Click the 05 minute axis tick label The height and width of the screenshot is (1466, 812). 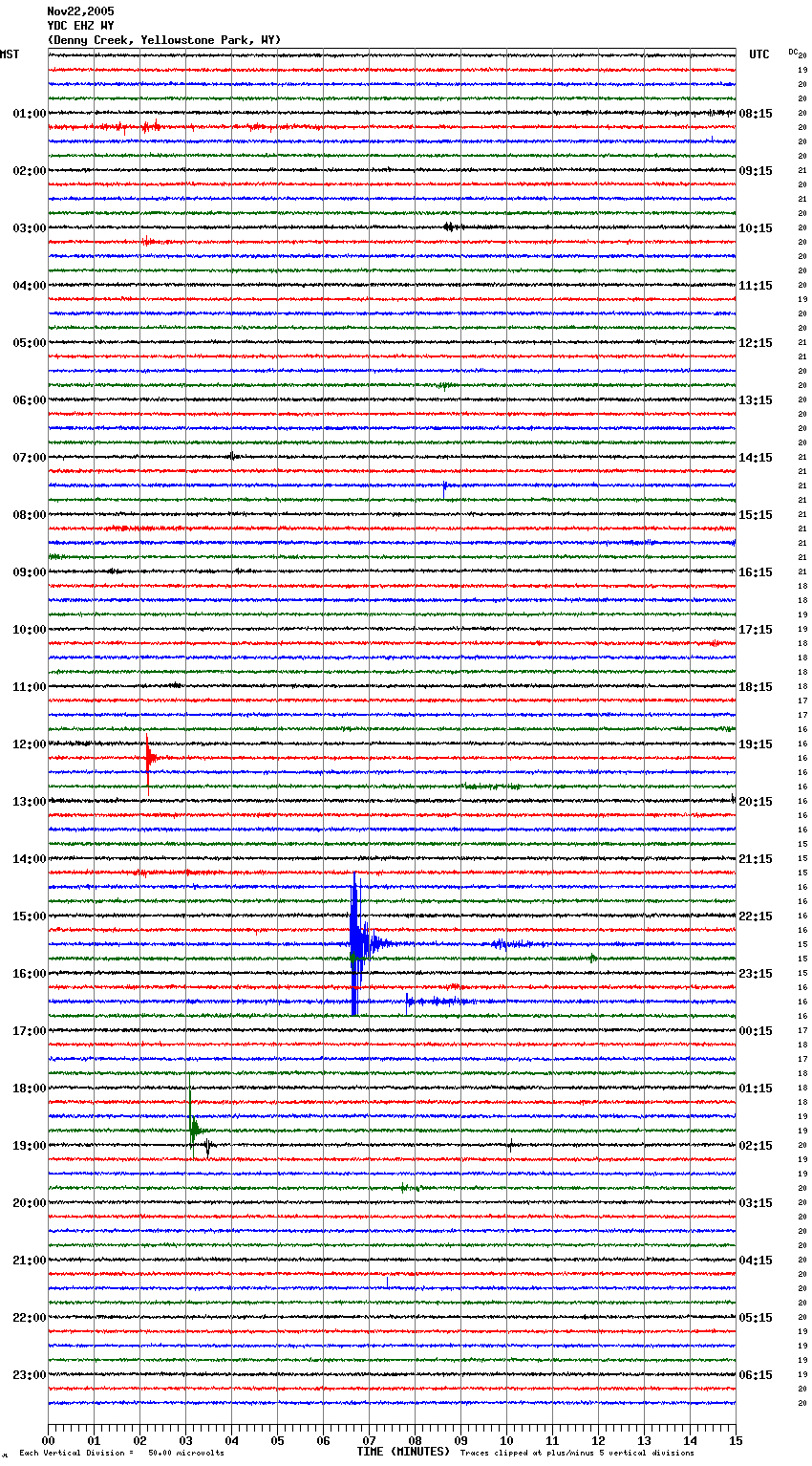tap(277, 1441)
